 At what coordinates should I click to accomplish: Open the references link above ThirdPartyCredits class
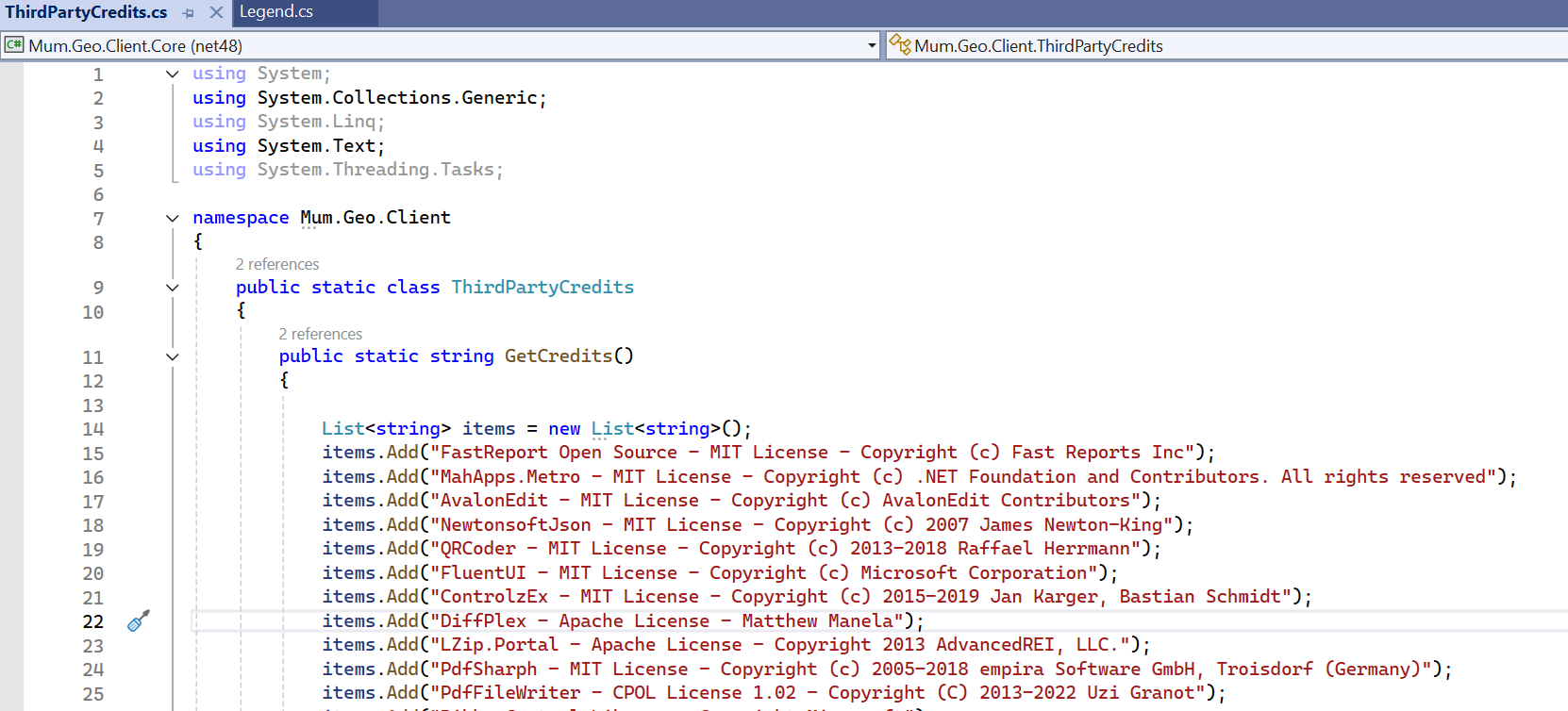tap(277, 264)
